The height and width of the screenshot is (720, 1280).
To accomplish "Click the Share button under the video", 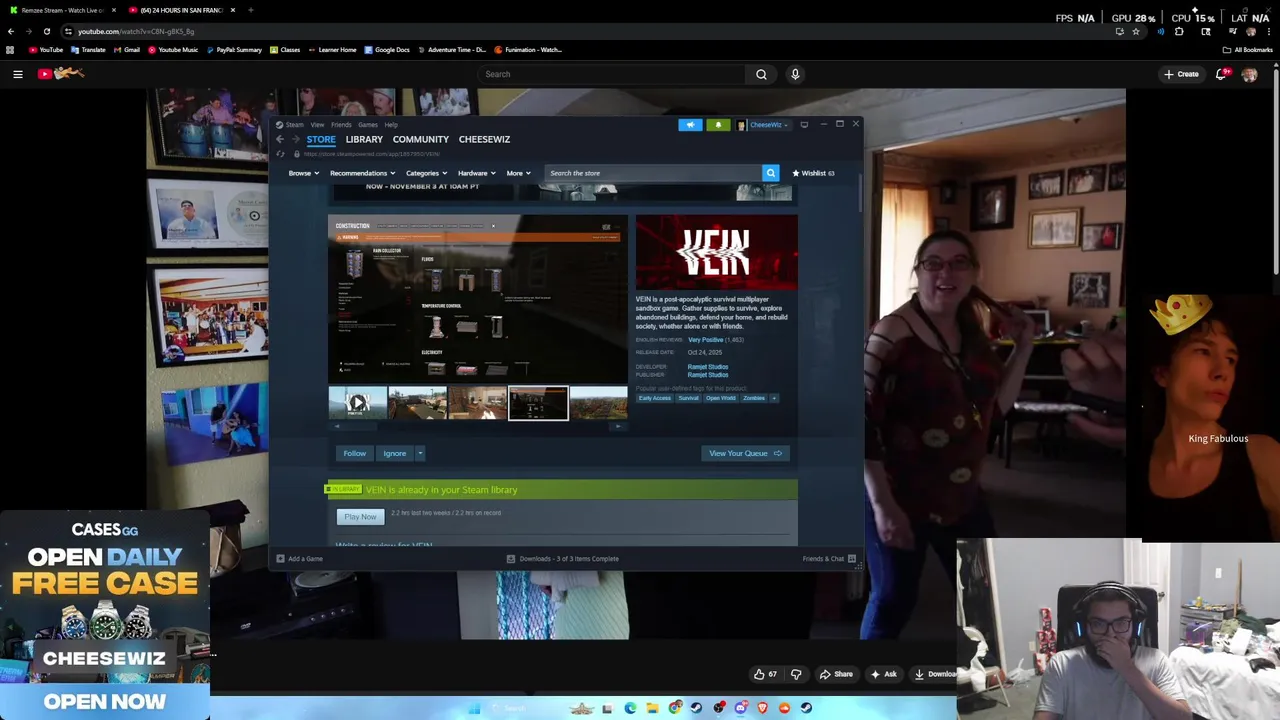I will click(836, 674).
